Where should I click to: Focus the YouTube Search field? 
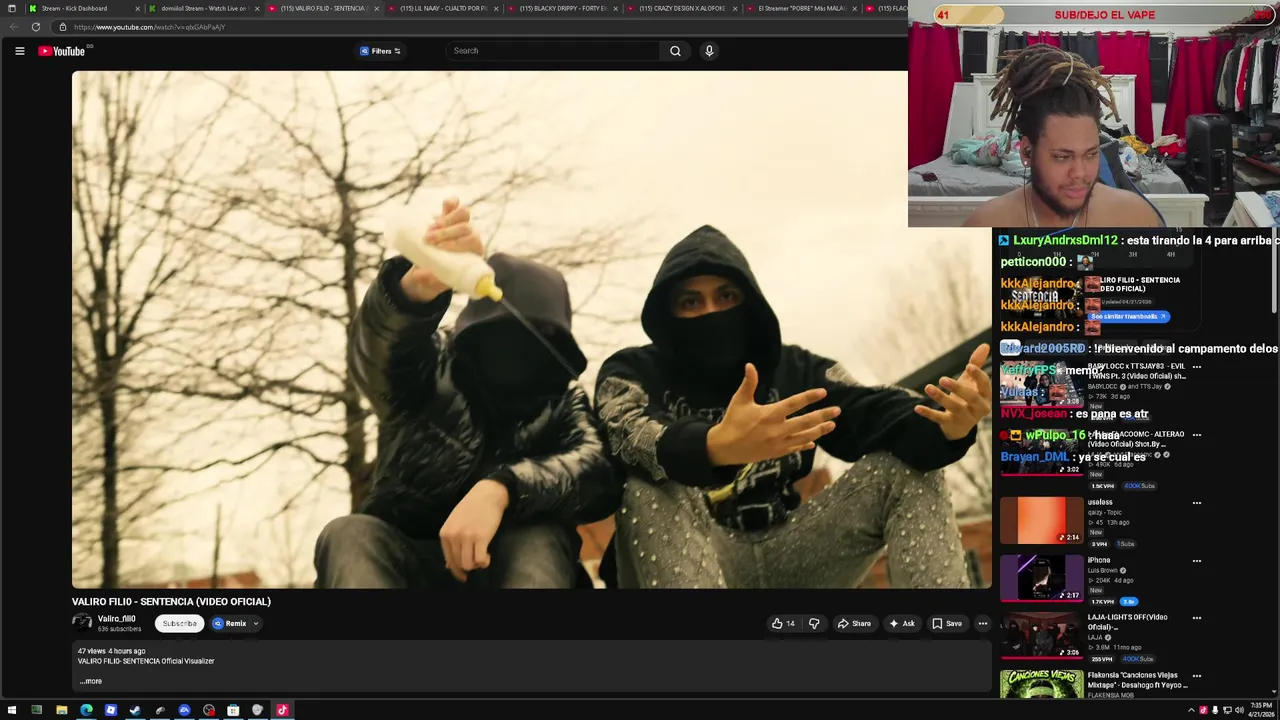(x=553, y=51)
